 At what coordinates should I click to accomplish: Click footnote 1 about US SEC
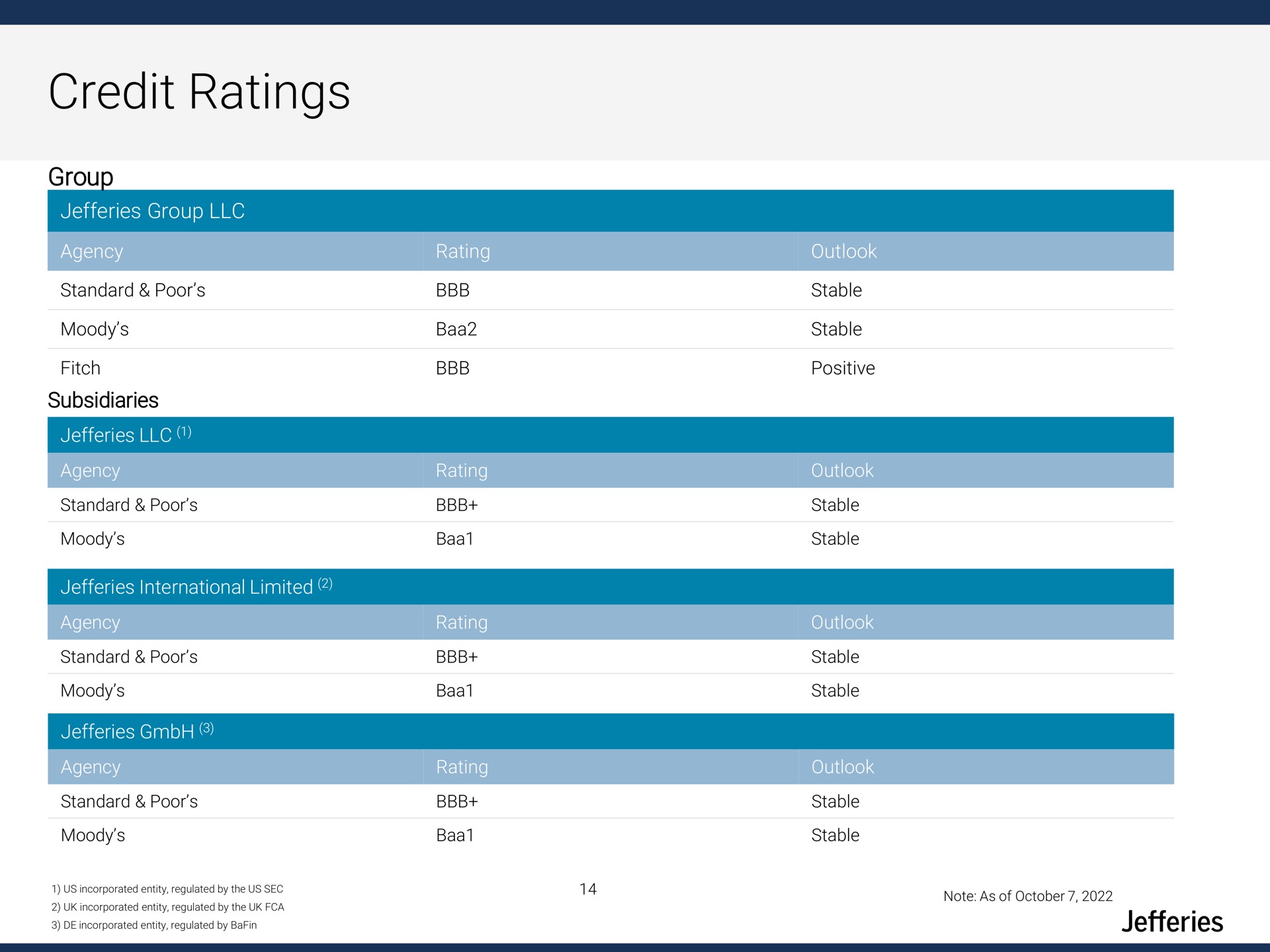click(167, 889)
